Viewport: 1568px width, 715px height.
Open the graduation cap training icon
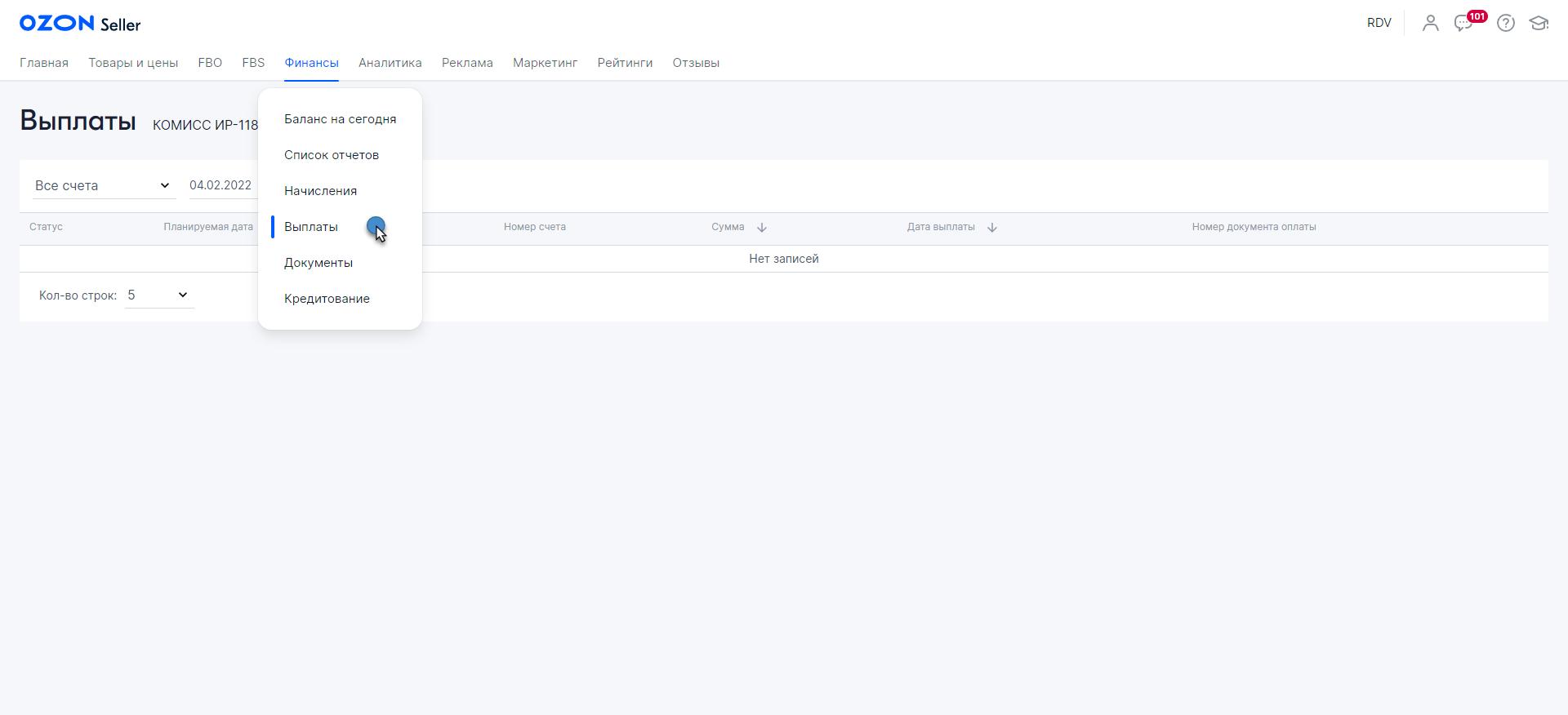pos(1539,23)
